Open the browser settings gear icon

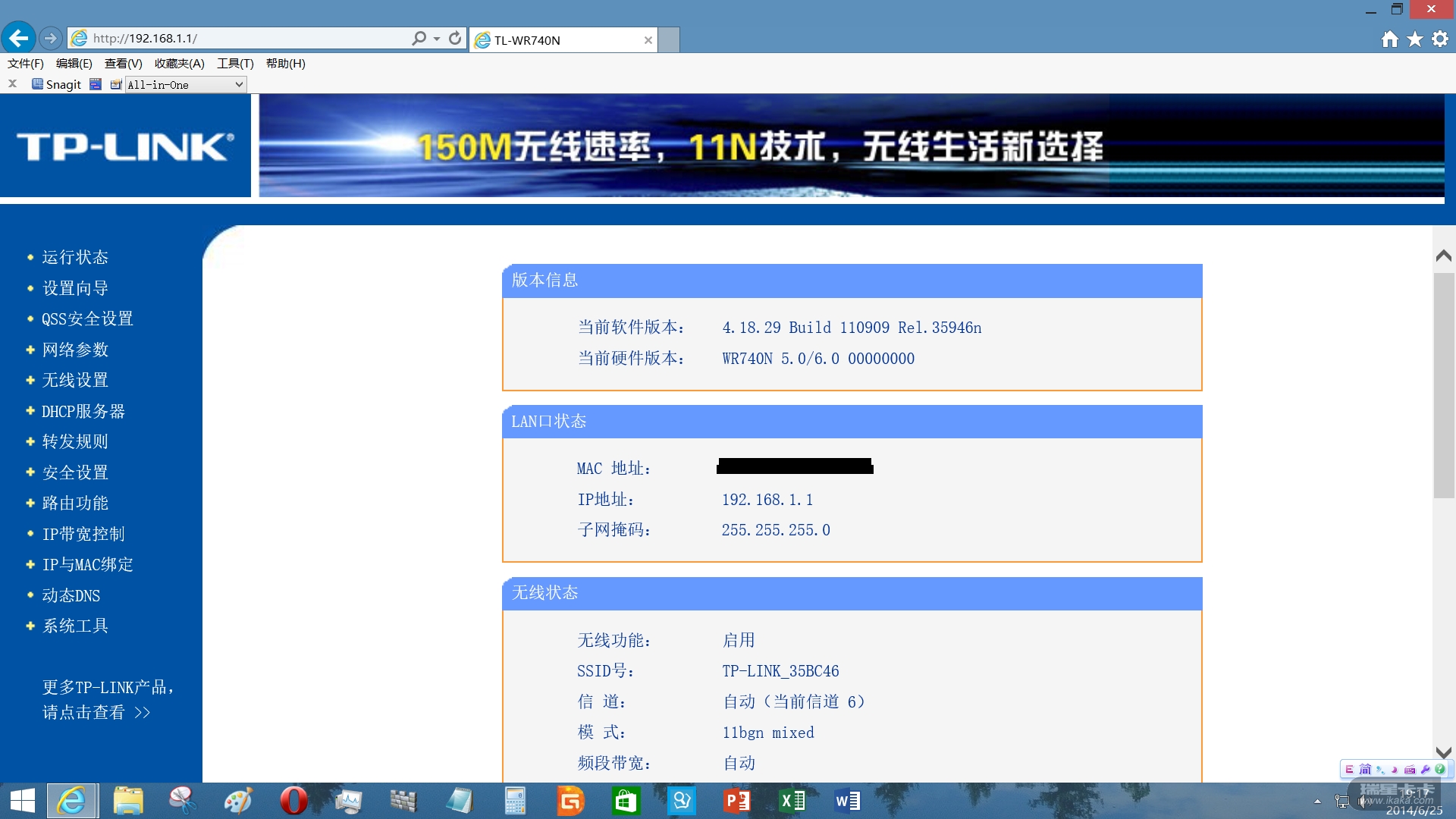[1440, 39]
